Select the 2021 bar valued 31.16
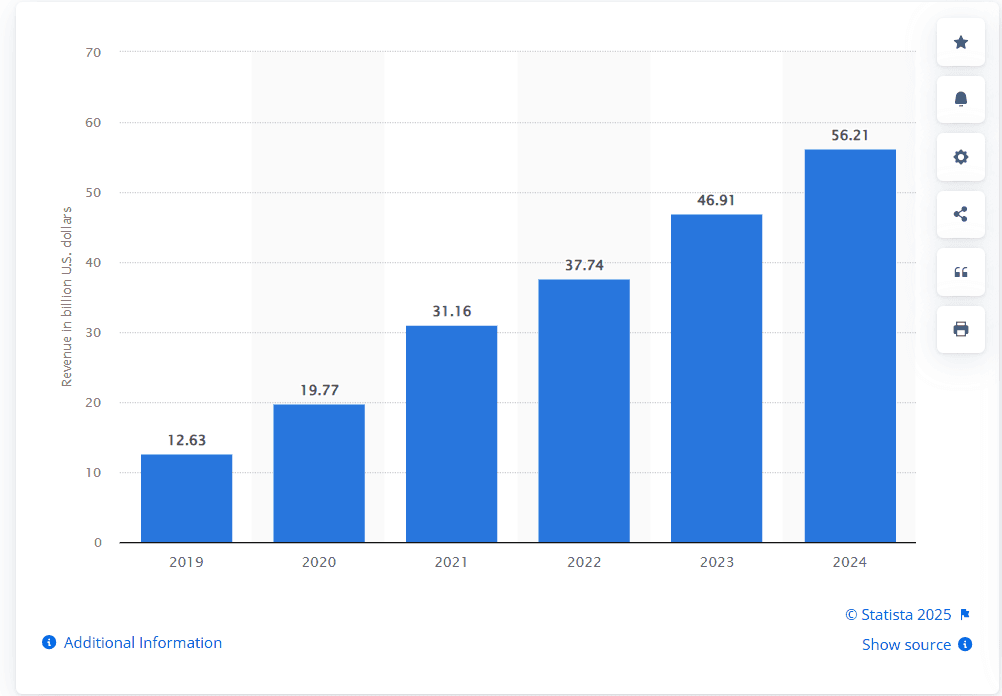Image resolution: width=1002 pixels, height=696 pixels. pos(452,434)
